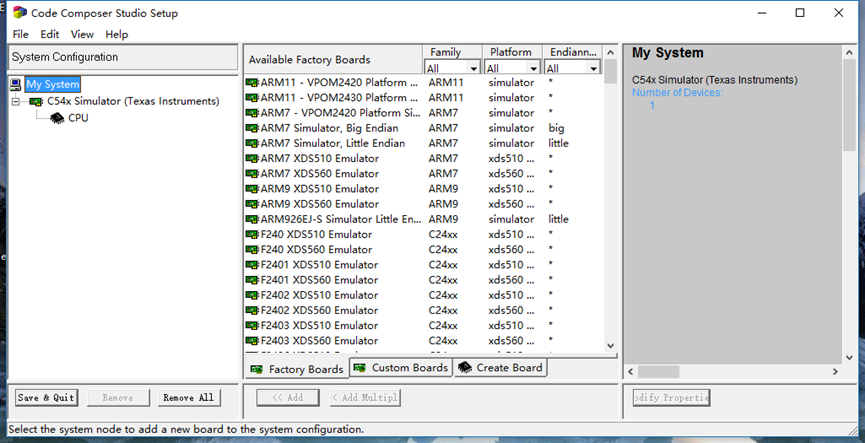Click board icon of F2401 XDS510 Emulator
Image resolution: width=865 pixels, height=443 pixels.
pos(252,265)
